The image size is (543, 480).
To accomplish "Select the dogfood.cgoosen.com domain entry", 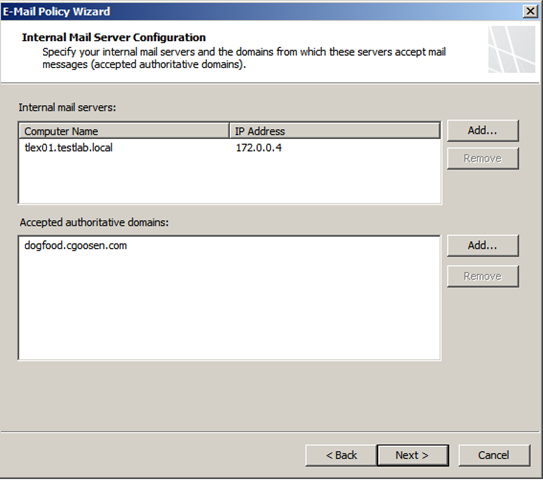I will (75, 246).
